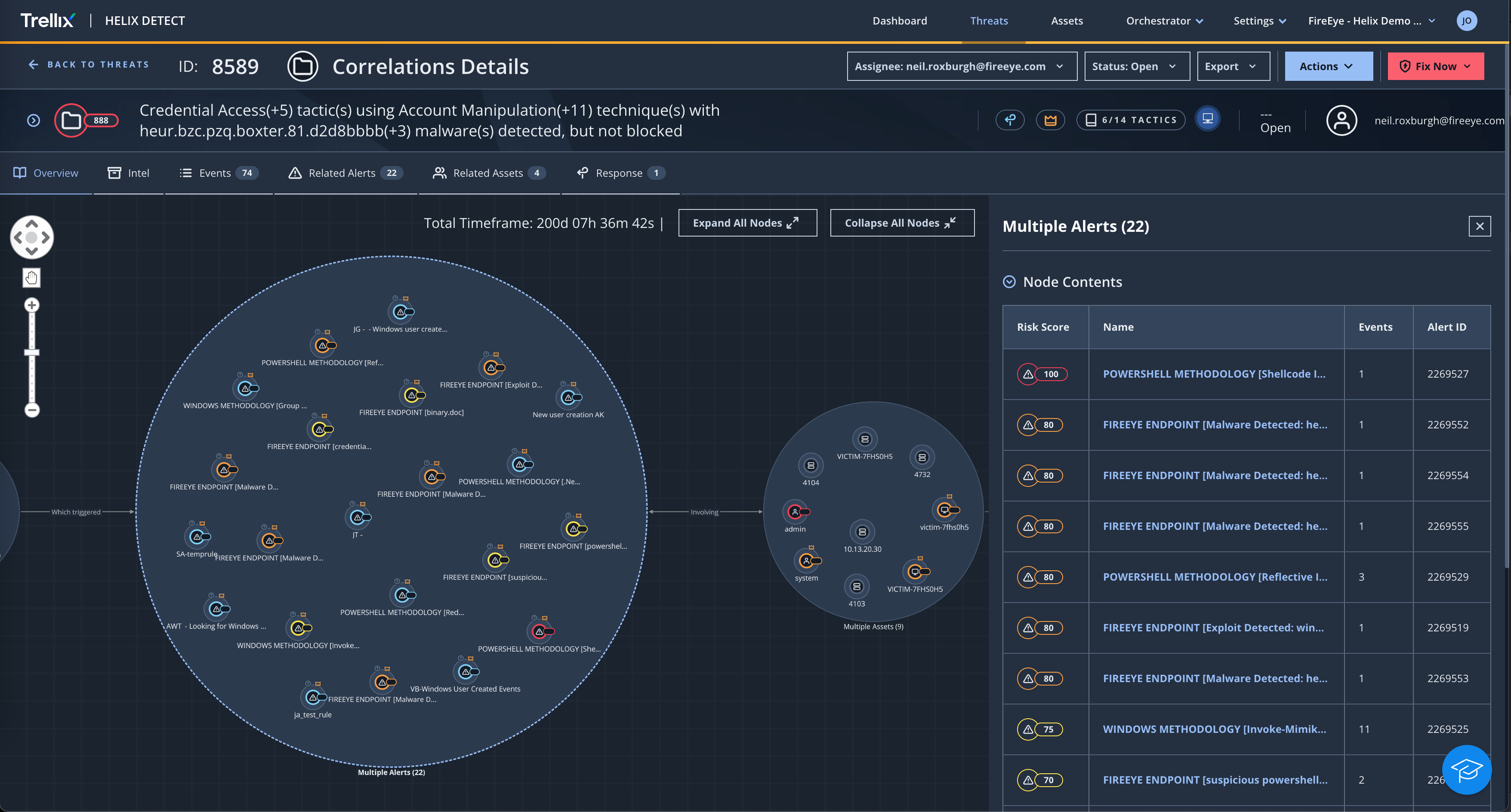Image resolution: width=1511 pixels, height=812 pixels.
Task: Select the FIREEYE ENDPOINT [credentia... alert node
Action: pos(320,429)
